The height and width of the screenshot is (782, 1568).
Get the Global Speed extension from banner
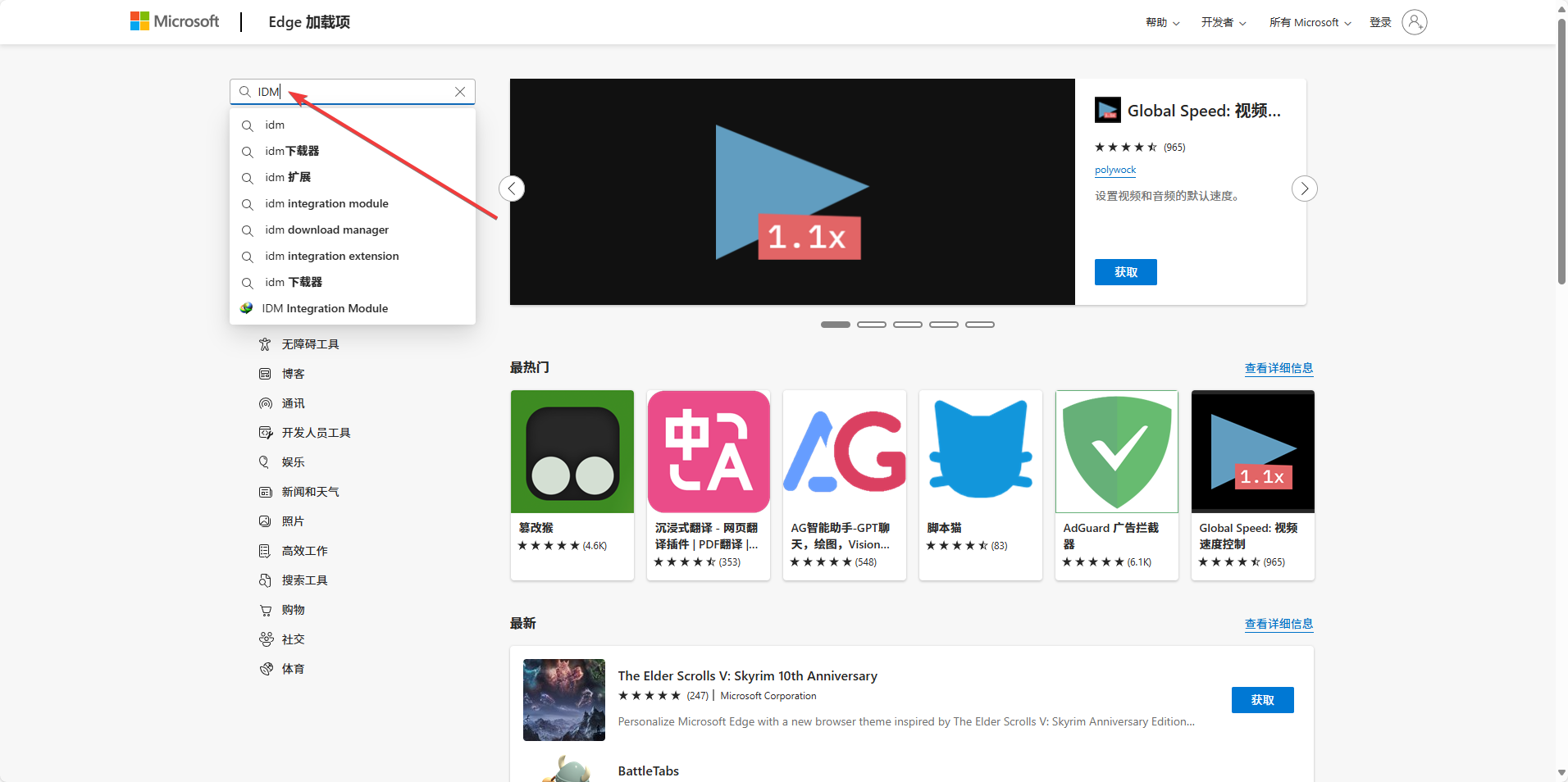tap(1125, 272)
